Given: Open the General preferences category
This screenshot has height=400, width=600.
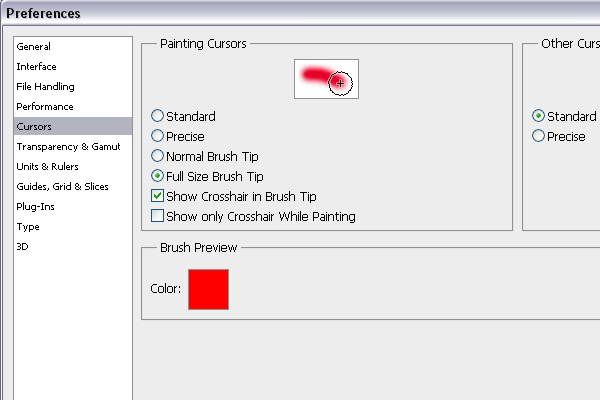Looking at the screenshot, I should 73,47.
